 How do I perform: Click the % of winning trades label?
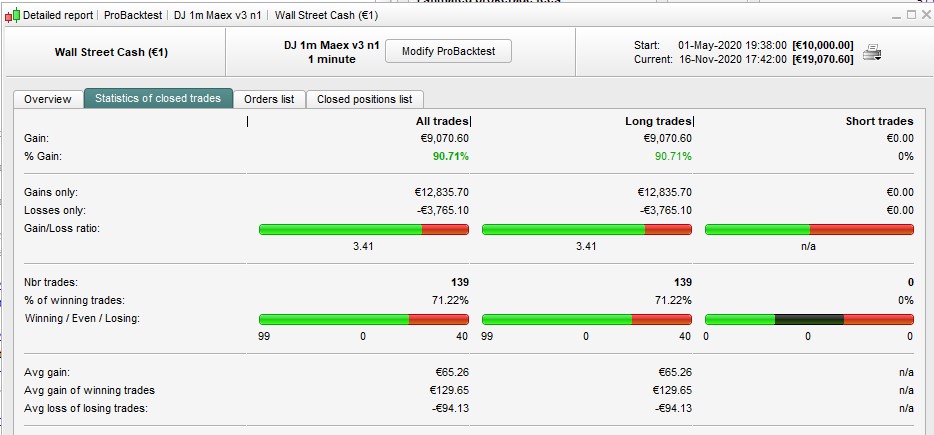click(74, 300)
